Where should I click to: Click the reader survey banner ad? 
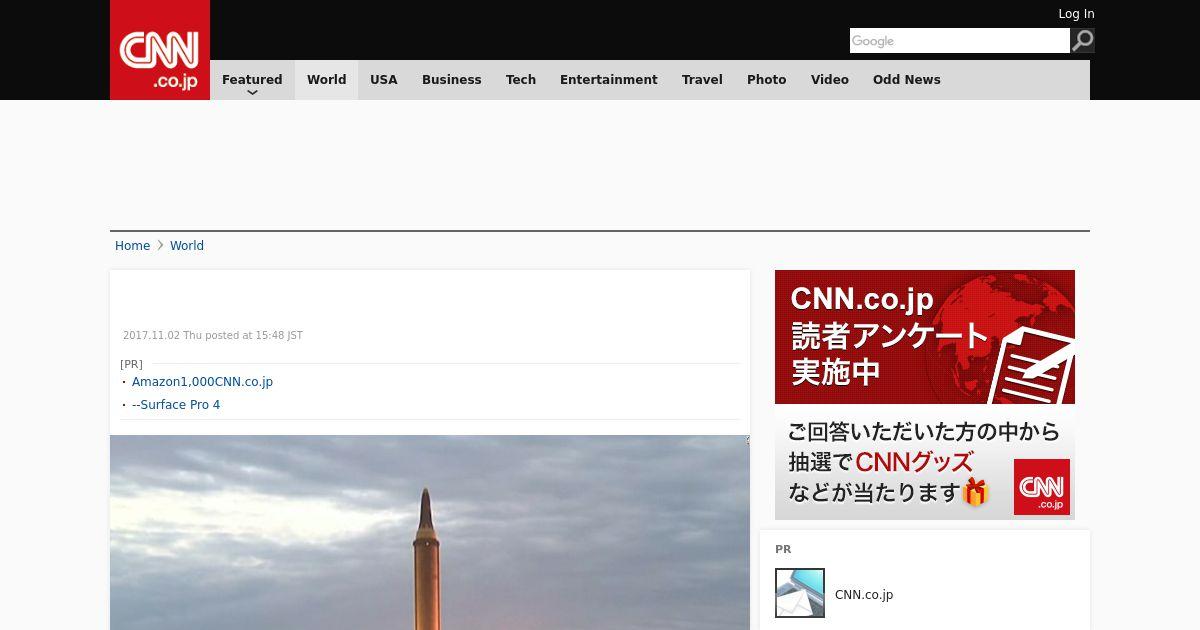925,395
